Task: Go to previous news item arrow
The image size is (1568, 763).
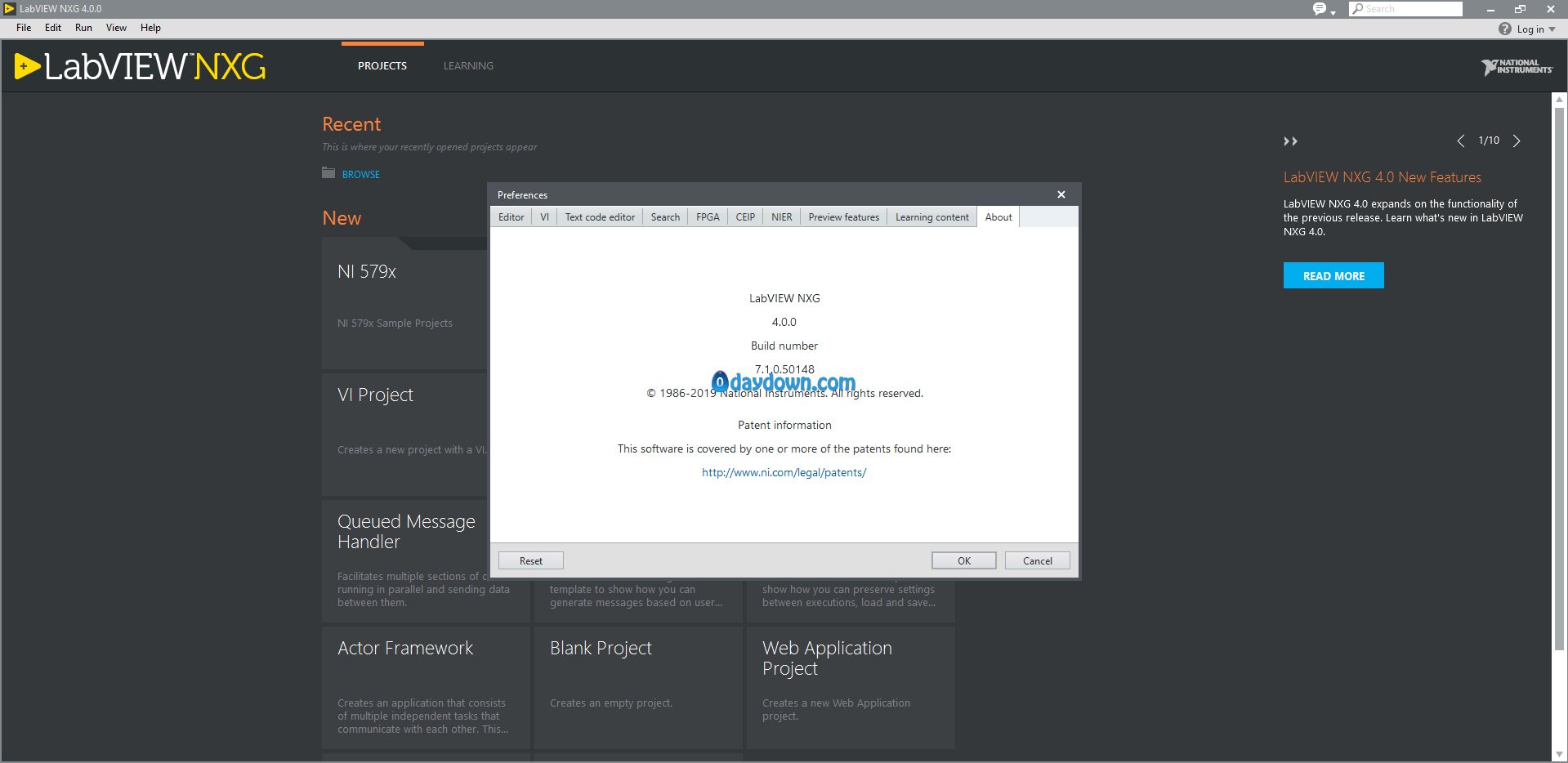Action: coord(1461,141)
